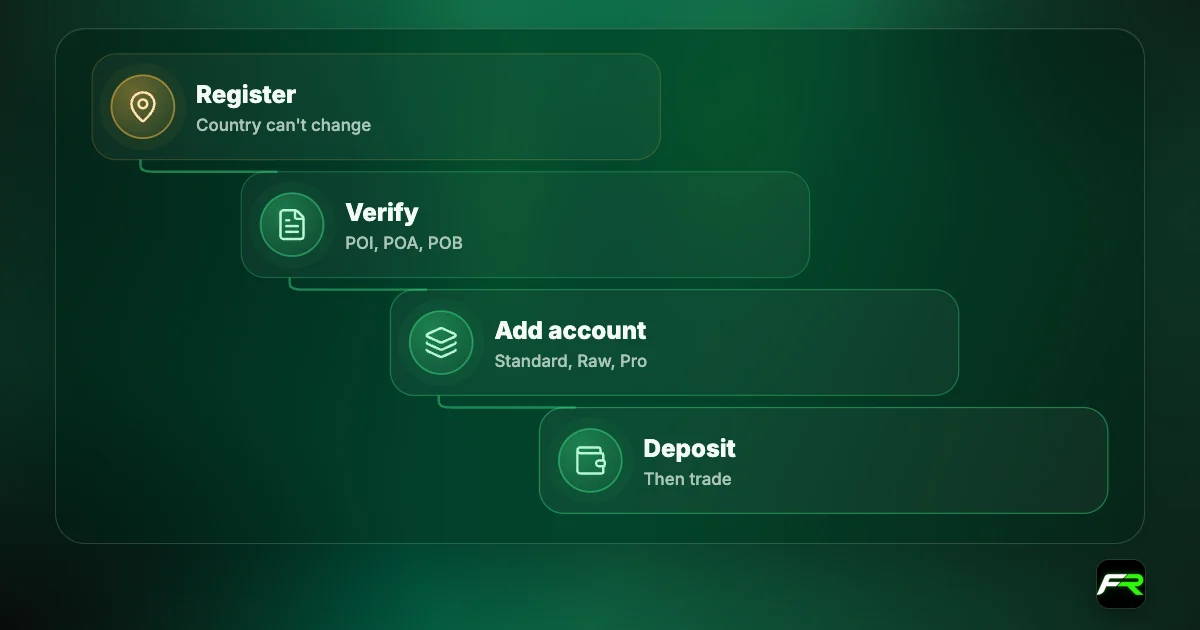
Task: Select the Register heading
Action: [x=246, y=95]
